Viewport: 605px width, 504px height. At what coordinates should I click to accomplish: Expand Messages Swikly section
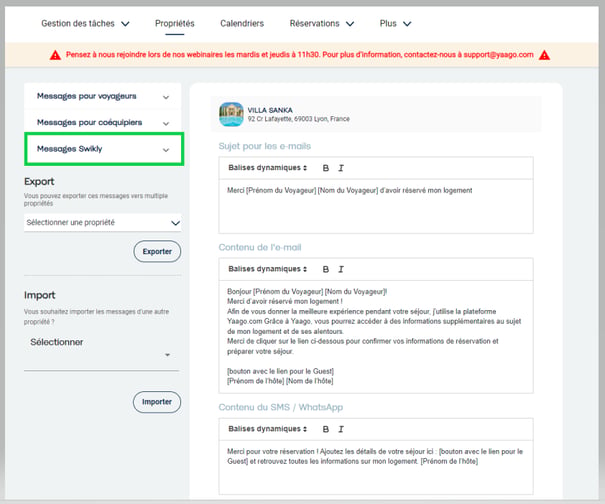click(104, 149)
